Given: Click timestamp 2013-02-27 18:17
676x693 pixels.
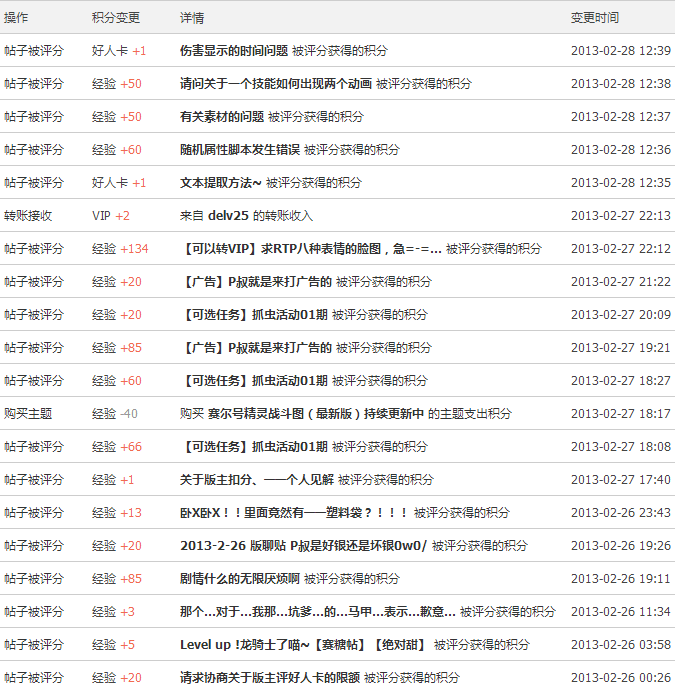Looking at the screenshot, I should [x=621, y=414].
